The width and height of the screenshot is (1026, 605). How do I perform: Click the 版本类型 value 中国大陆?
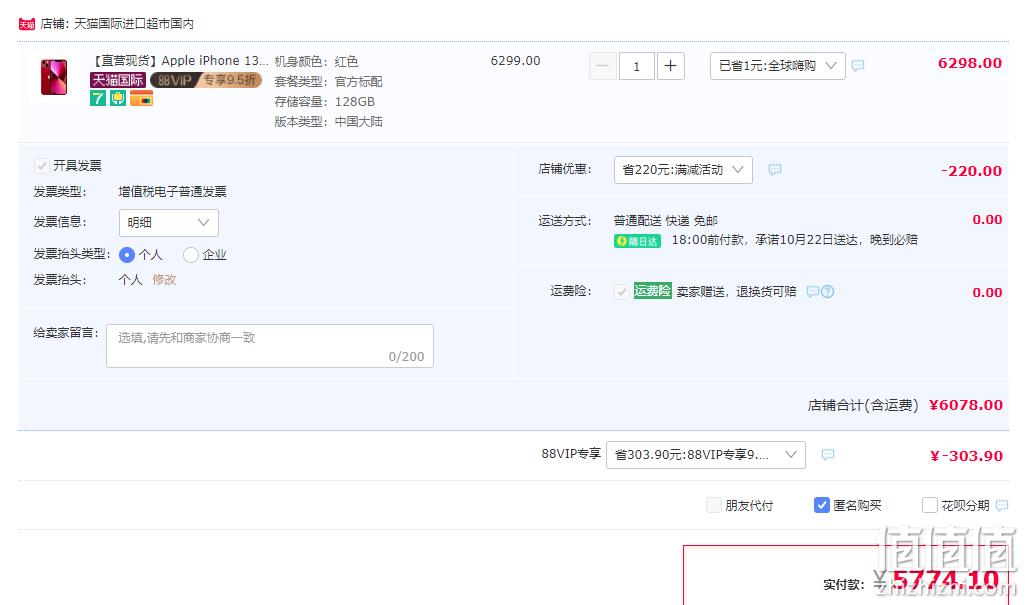click(359, 122)
